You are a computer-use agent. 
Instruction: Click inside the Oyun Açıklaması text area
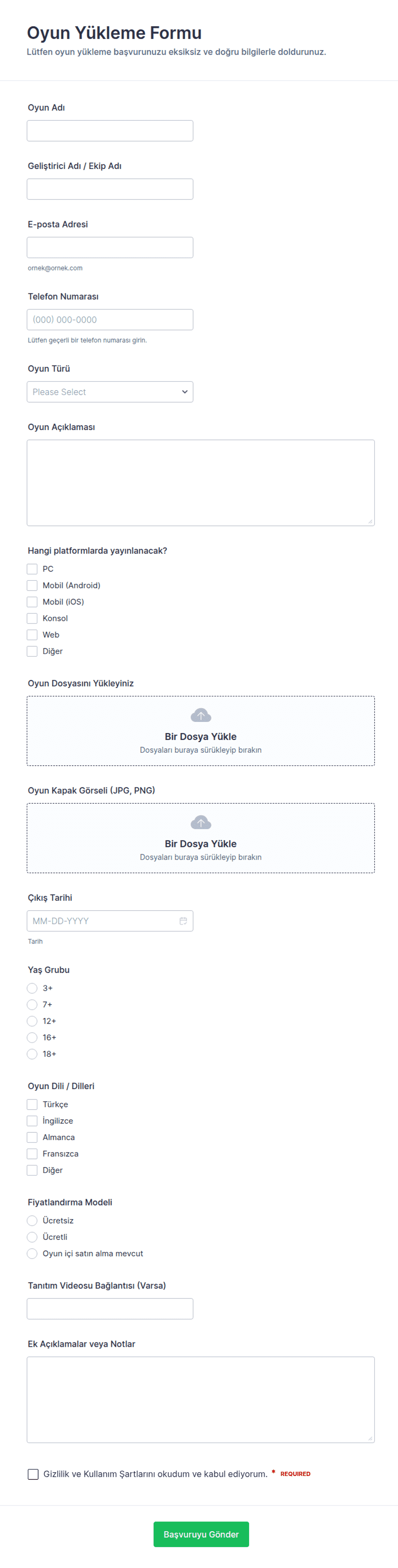[x=201, y=482]
